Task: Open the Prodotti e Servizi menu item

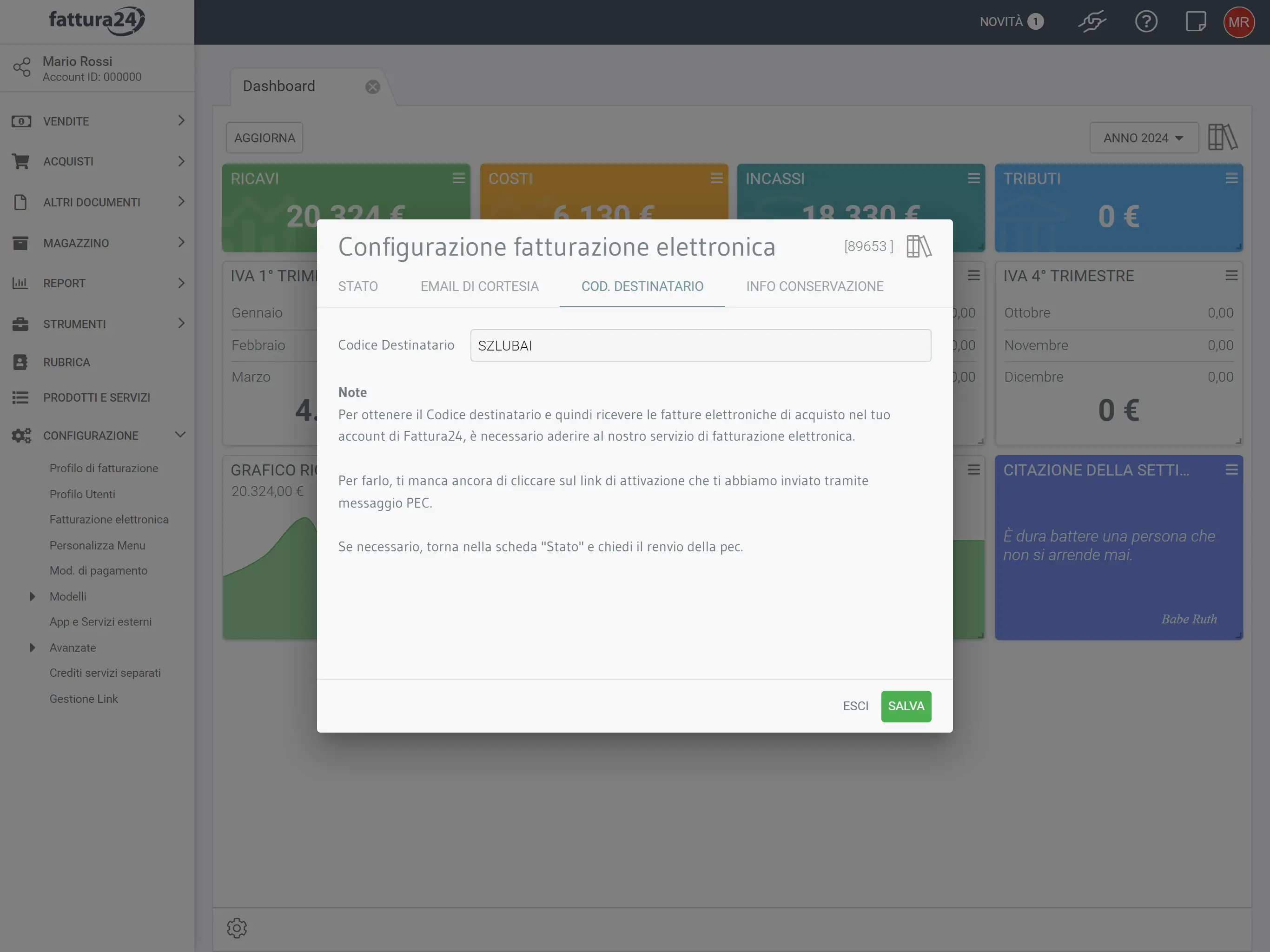Action: tap(96, 397)
